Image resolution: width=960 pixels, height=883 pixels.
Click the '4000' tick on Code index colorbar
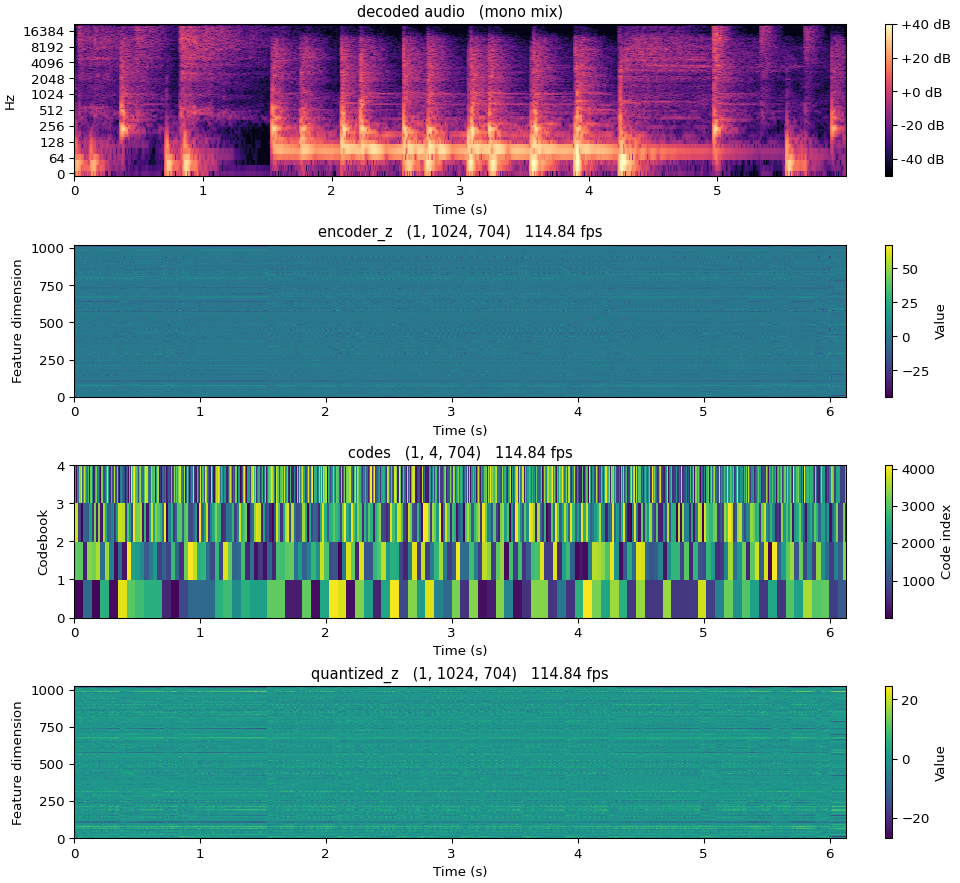point(918,470)
